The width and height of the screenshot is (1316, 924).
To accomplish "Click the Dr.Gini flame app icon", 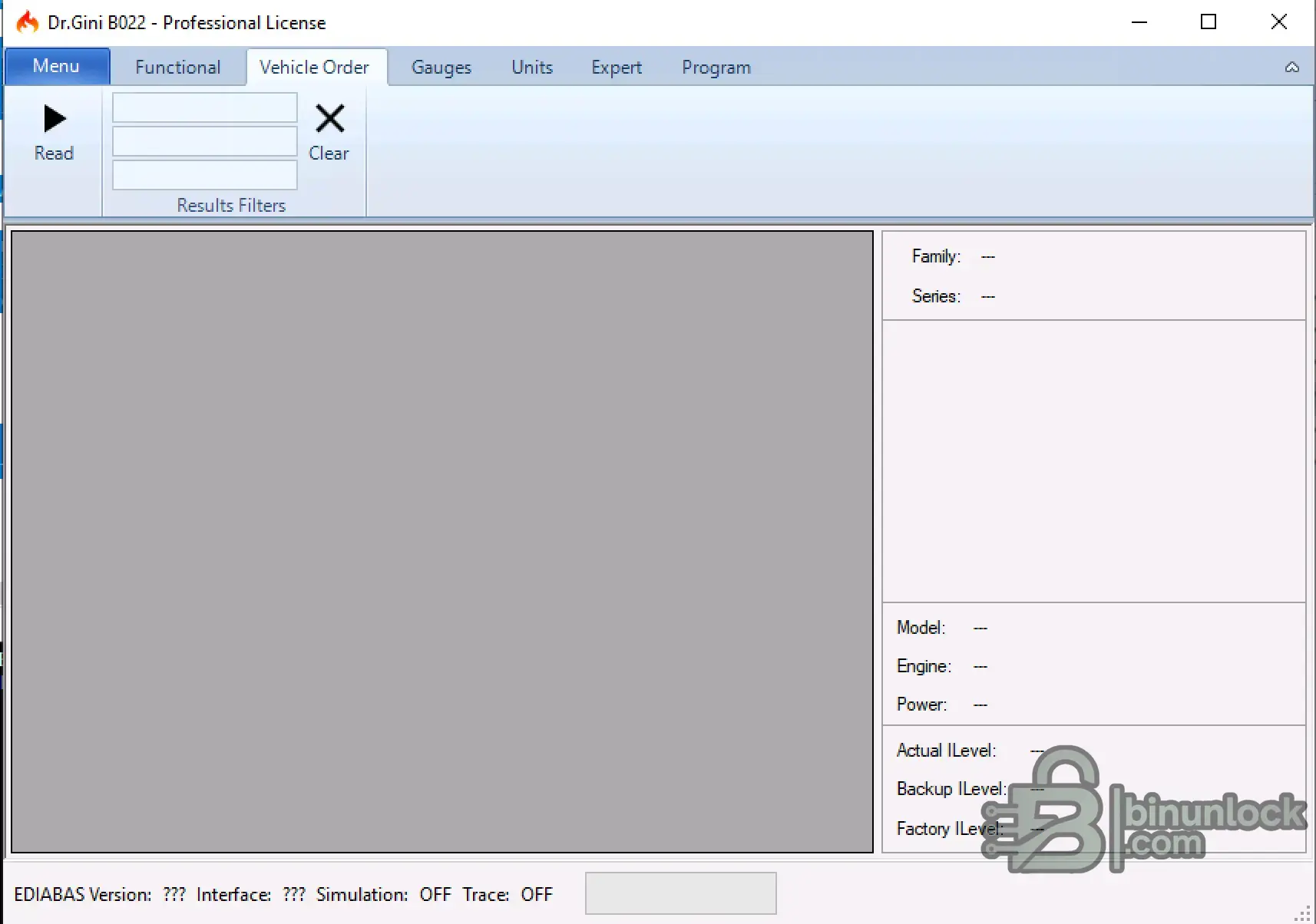I will click(28, 22).
